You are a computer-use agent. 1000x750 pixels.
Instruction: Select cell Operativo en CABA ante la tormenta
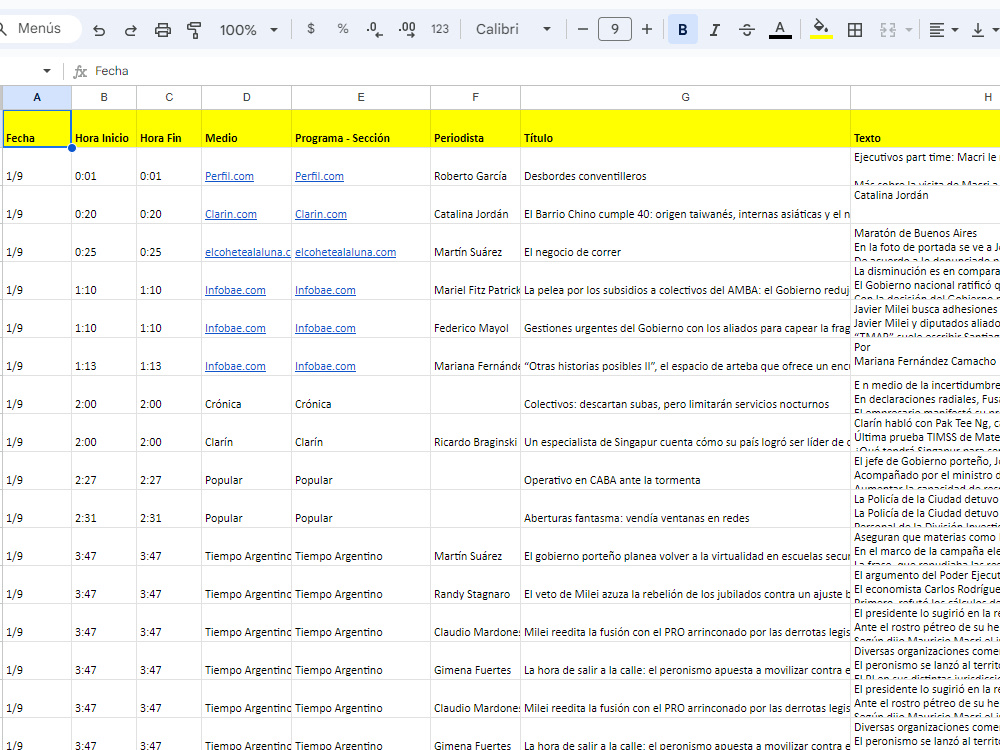tap(686, 471)
